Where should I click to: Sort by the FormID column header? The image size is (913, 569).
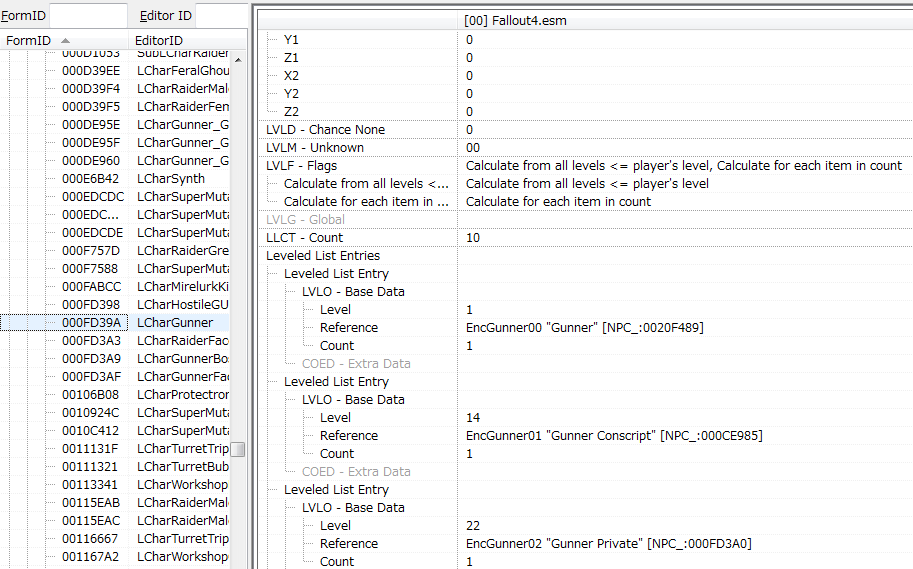(64, 40)
